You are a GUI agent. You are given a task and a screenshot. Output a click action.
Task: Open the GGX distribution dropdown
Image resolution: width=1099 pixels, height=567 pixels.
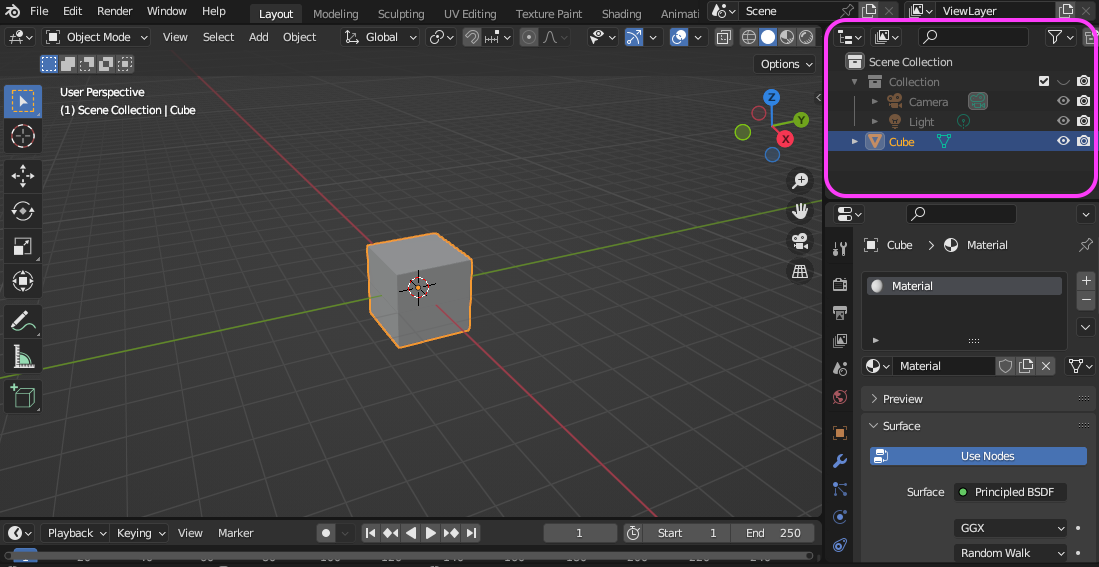tap(1010, 528)
